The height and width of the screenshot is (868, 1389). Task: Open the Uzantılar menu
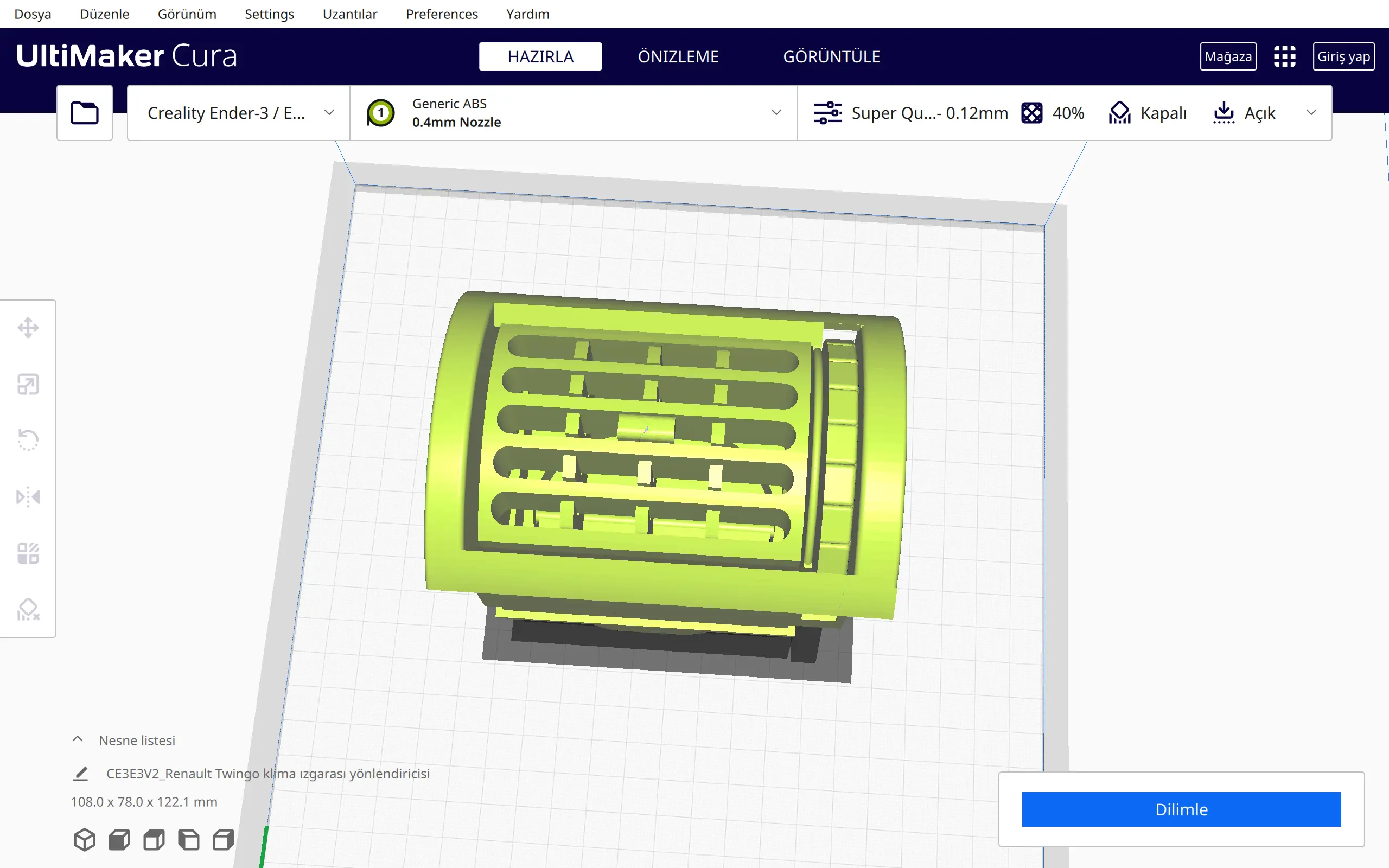pyautogui.click(x=350, y=14)
